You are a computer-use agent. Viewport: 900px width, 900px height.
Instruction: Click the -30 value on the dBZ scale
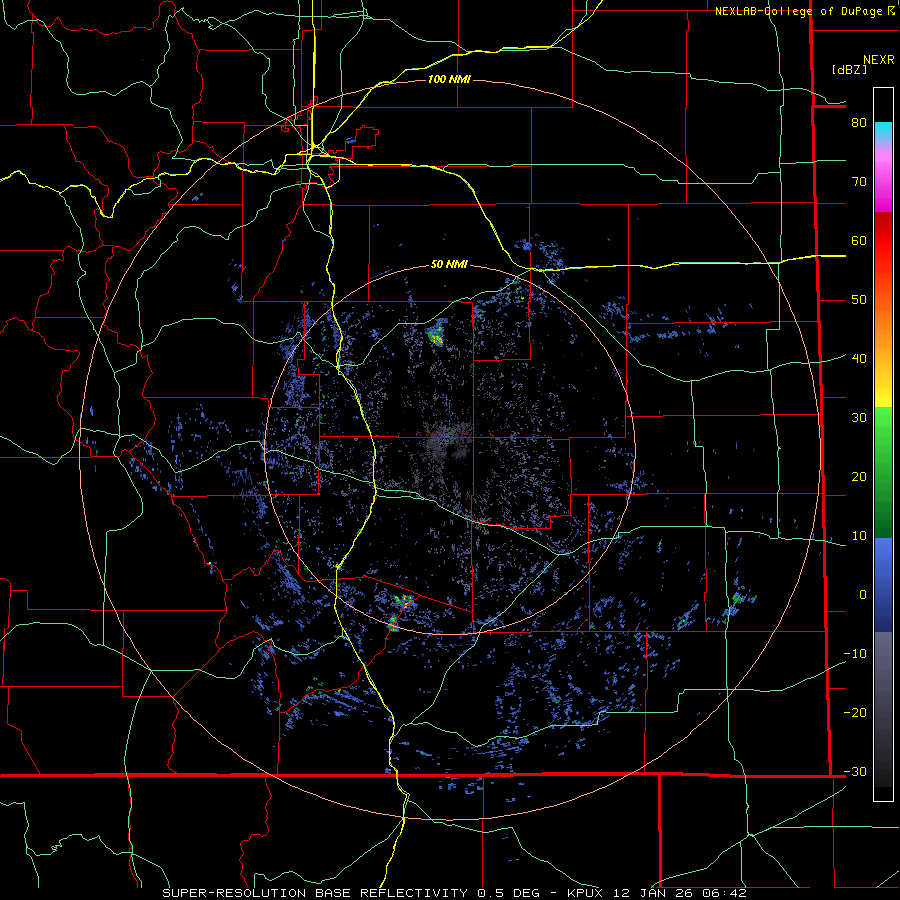pos(855,771)
